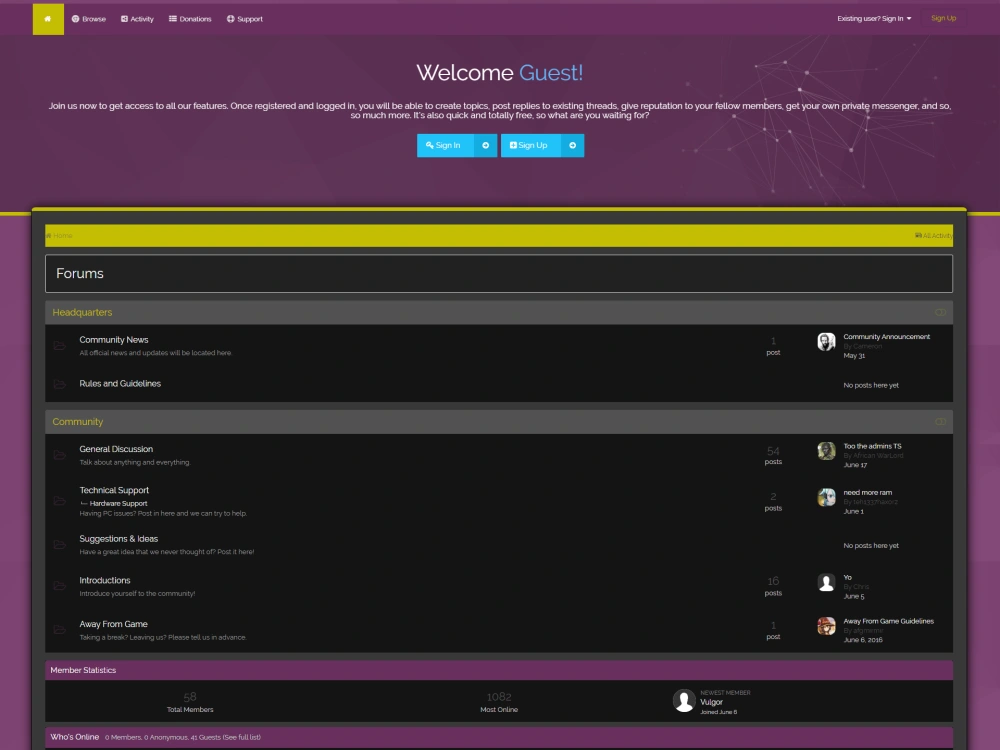The image size is (1000, 750).
Task: Click the 1082 Most Online statistic
Action: tap(499, 702)
